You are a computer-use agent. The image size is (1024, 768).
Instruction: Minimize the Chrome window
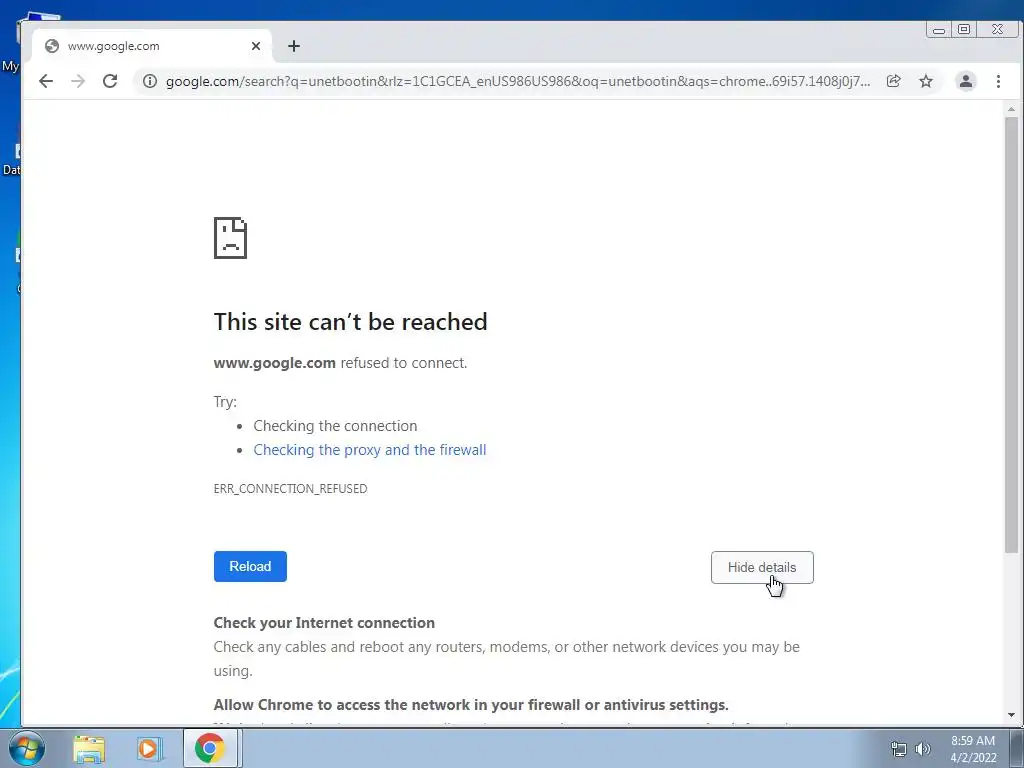tap(938, 30)
